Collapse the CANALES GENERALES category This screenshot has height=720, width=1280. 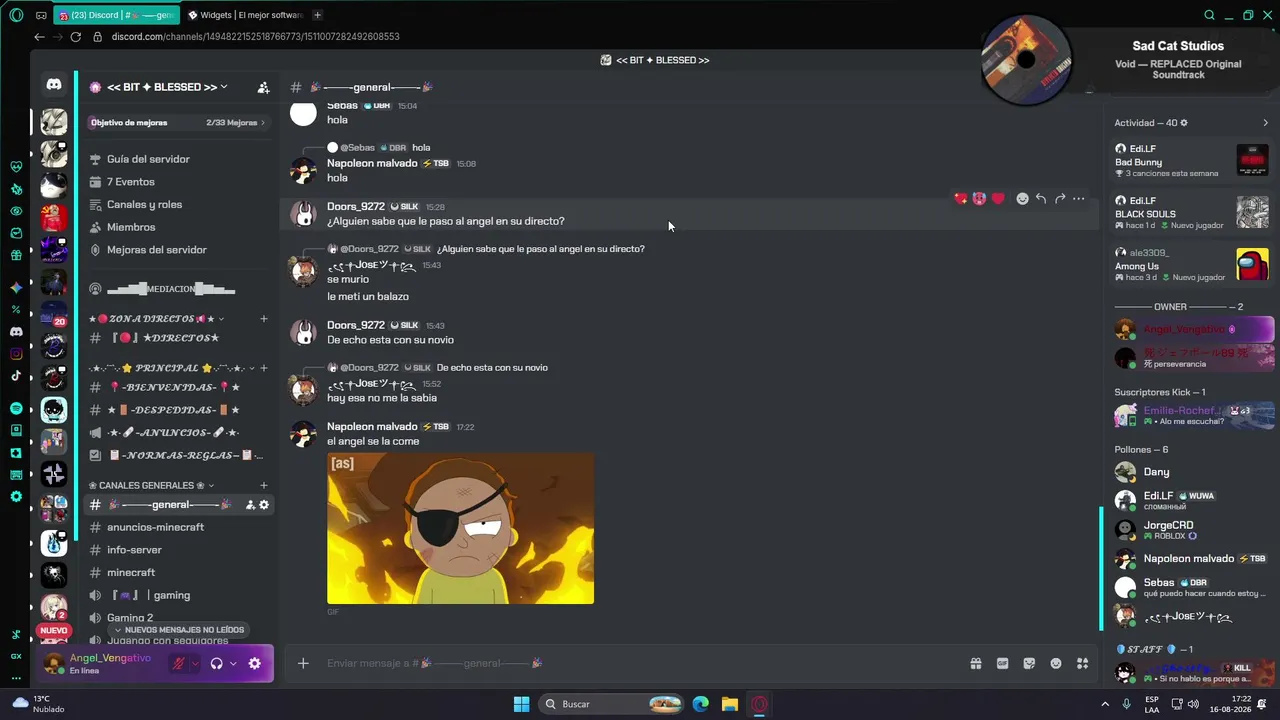click(151, 485)
